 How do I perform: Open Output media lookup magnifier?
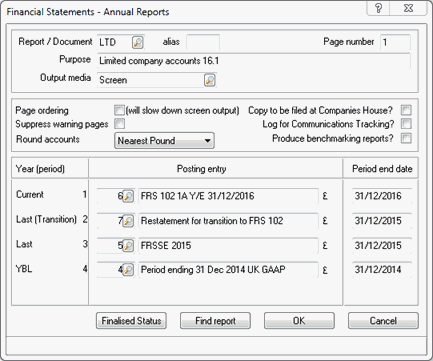click(210, 80)
